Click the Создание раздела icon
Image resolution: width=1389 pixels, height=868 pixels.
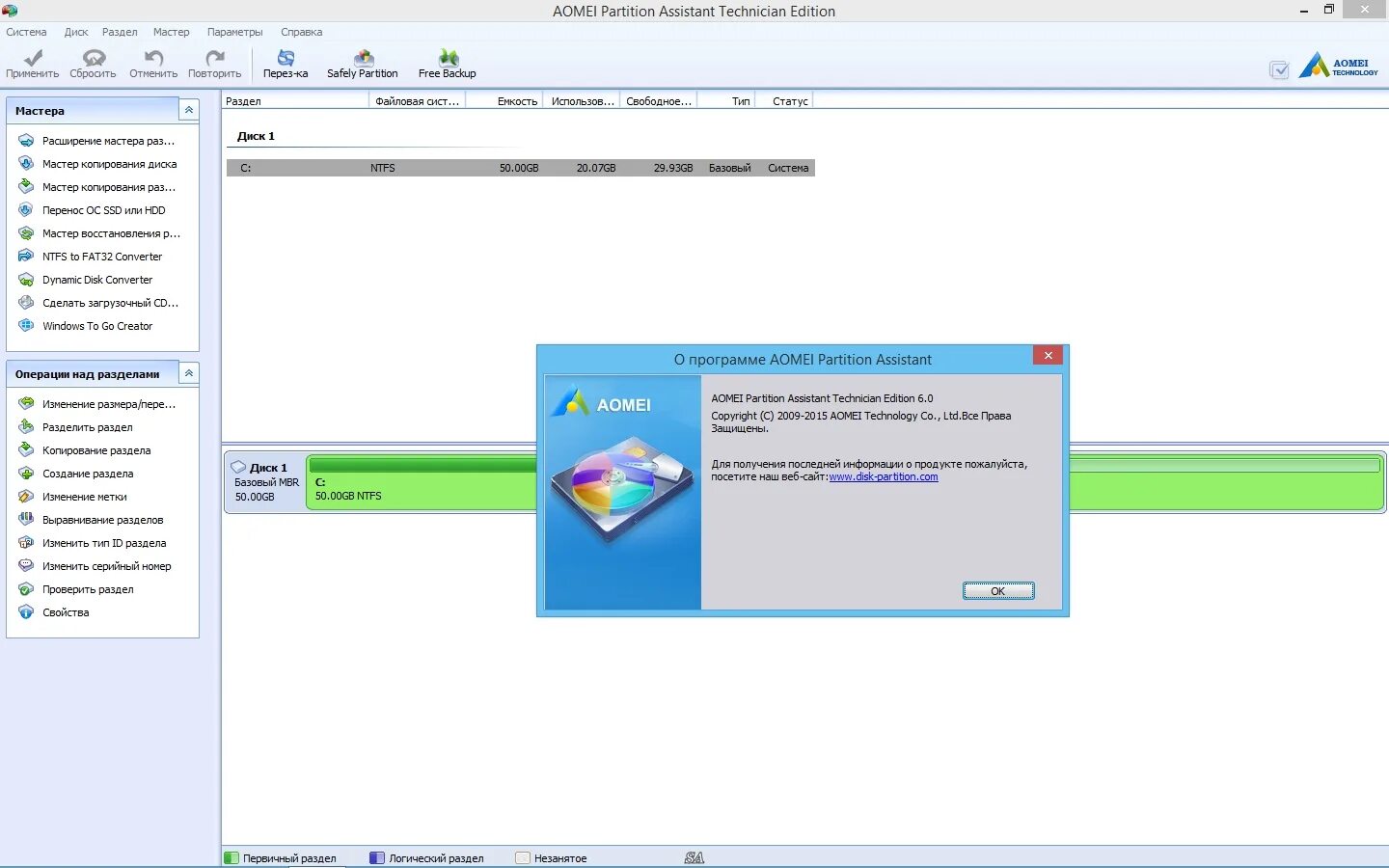tap(26, 474)
